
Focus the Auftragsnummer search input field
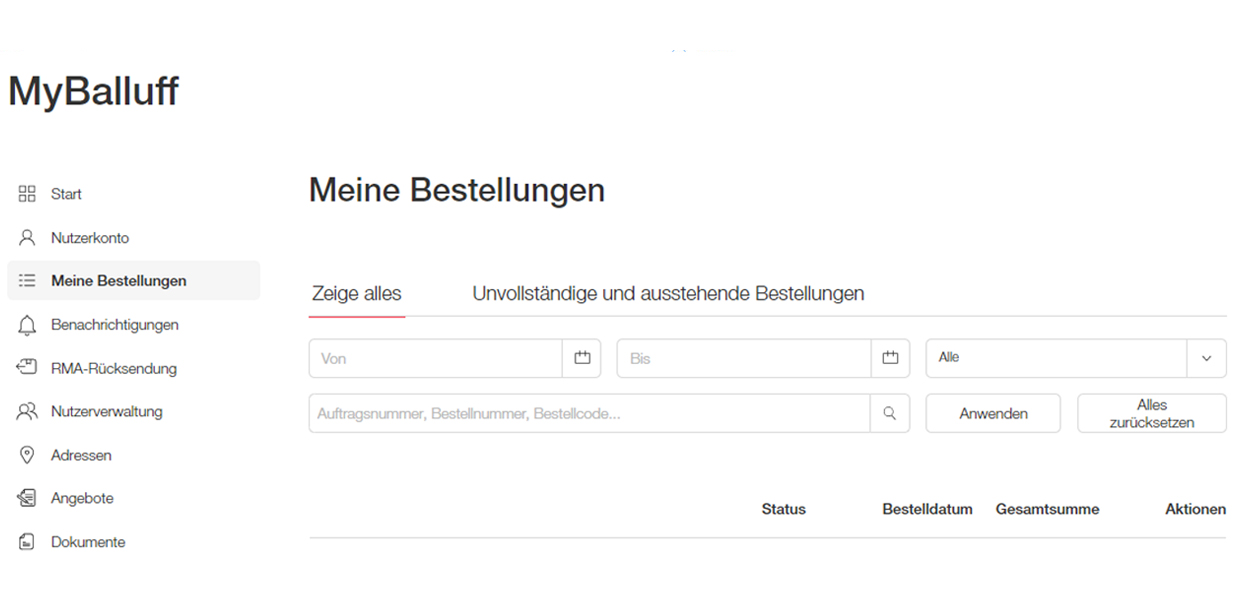tap(588, 413)
